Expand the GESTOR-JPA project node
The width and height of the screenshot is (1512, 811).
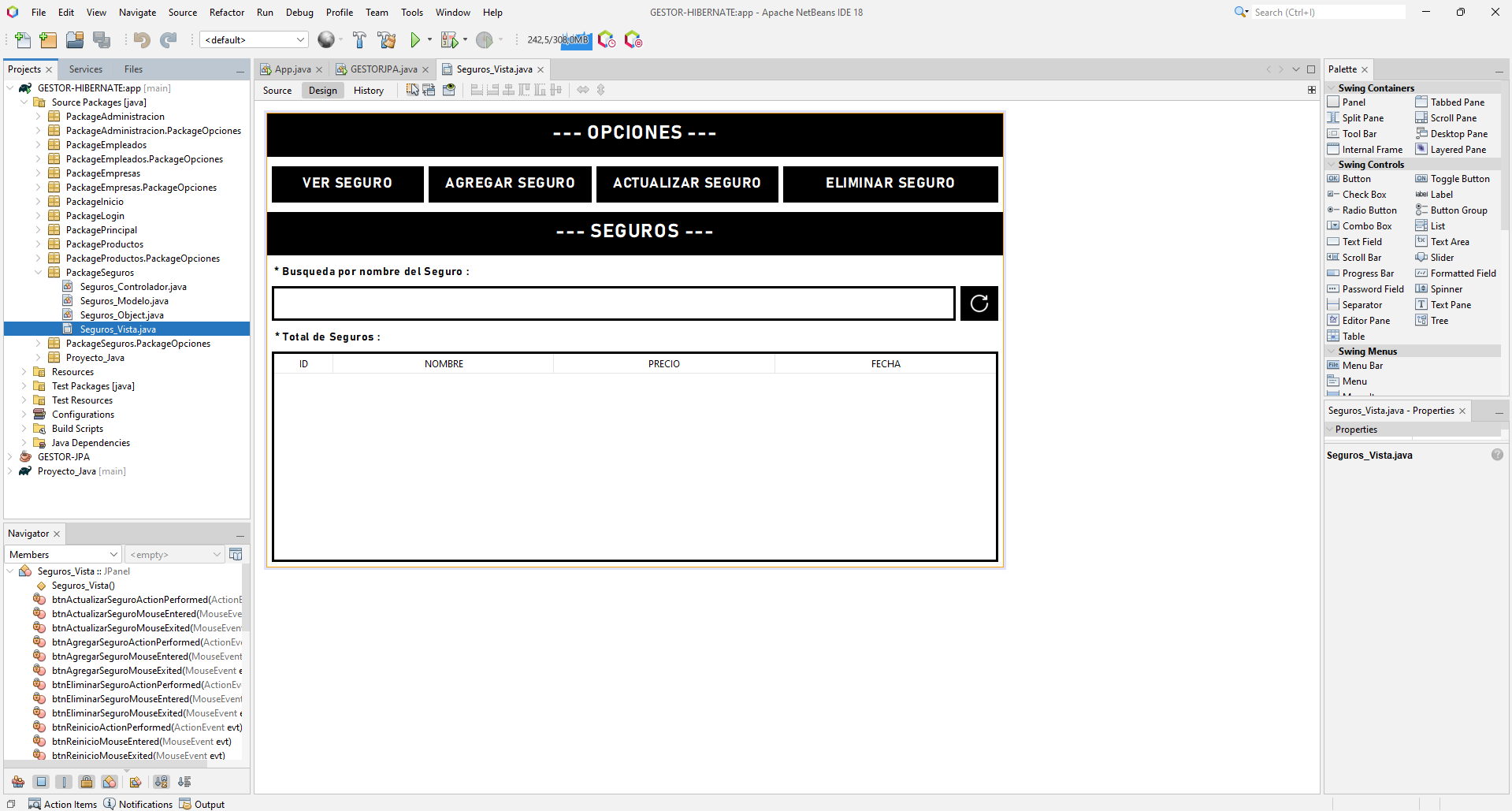click(x=9, y=457)
